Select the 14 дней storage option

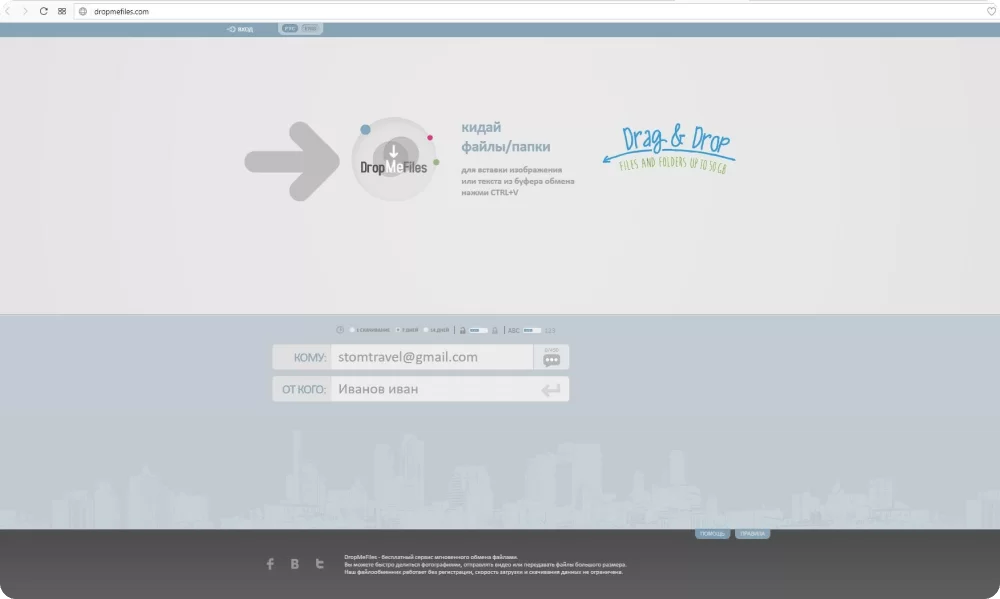[436, 330]
